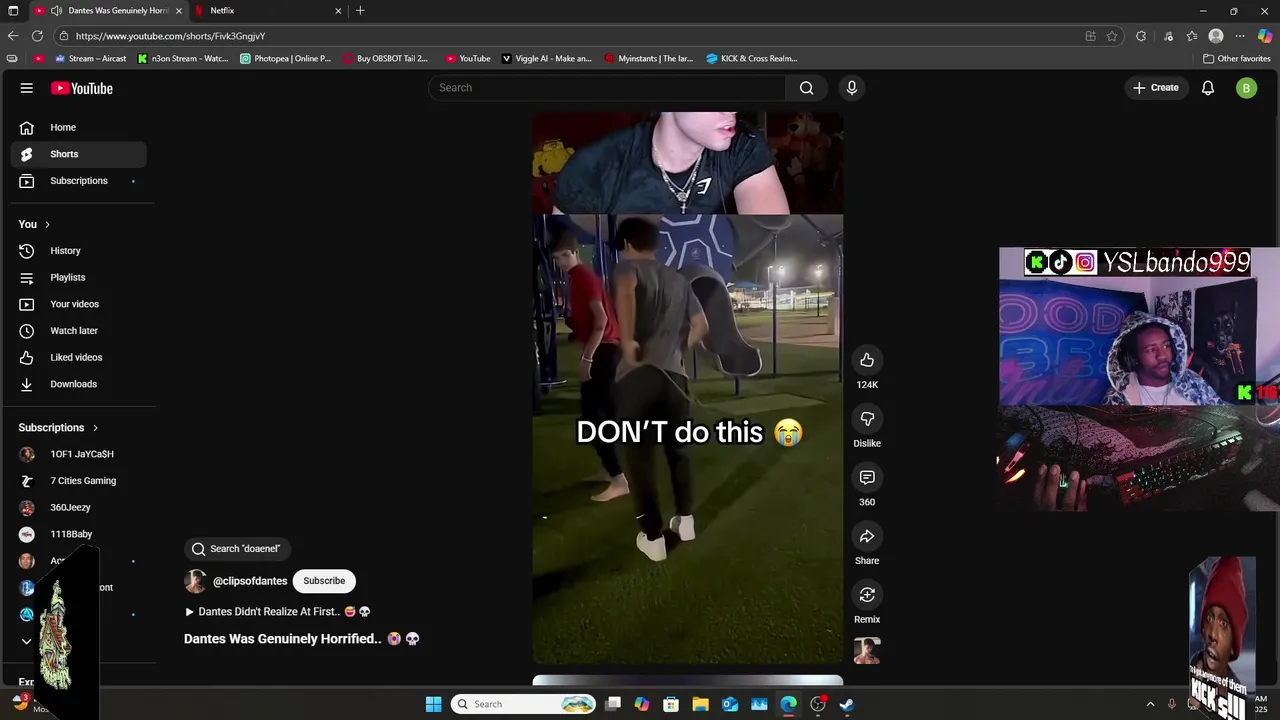Open a new browser tab
This screenshot has width=1280, height=720.
360,10
